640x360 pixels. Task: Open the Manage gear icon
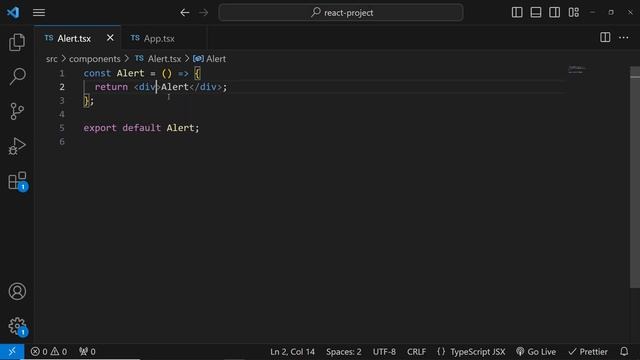coord(18,327)
